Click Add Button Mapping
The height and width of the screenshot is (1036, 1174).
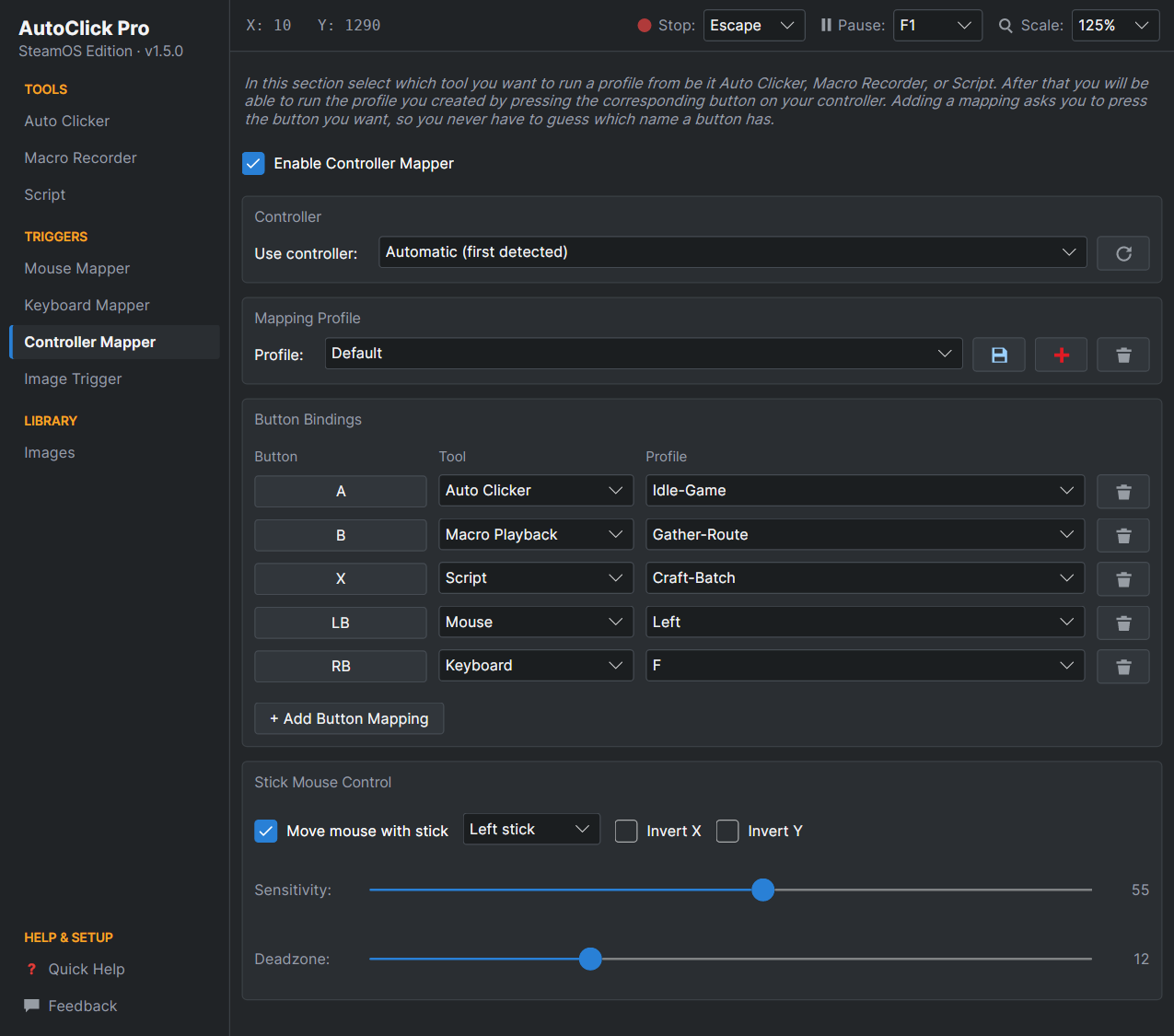(x=349, y=718)
